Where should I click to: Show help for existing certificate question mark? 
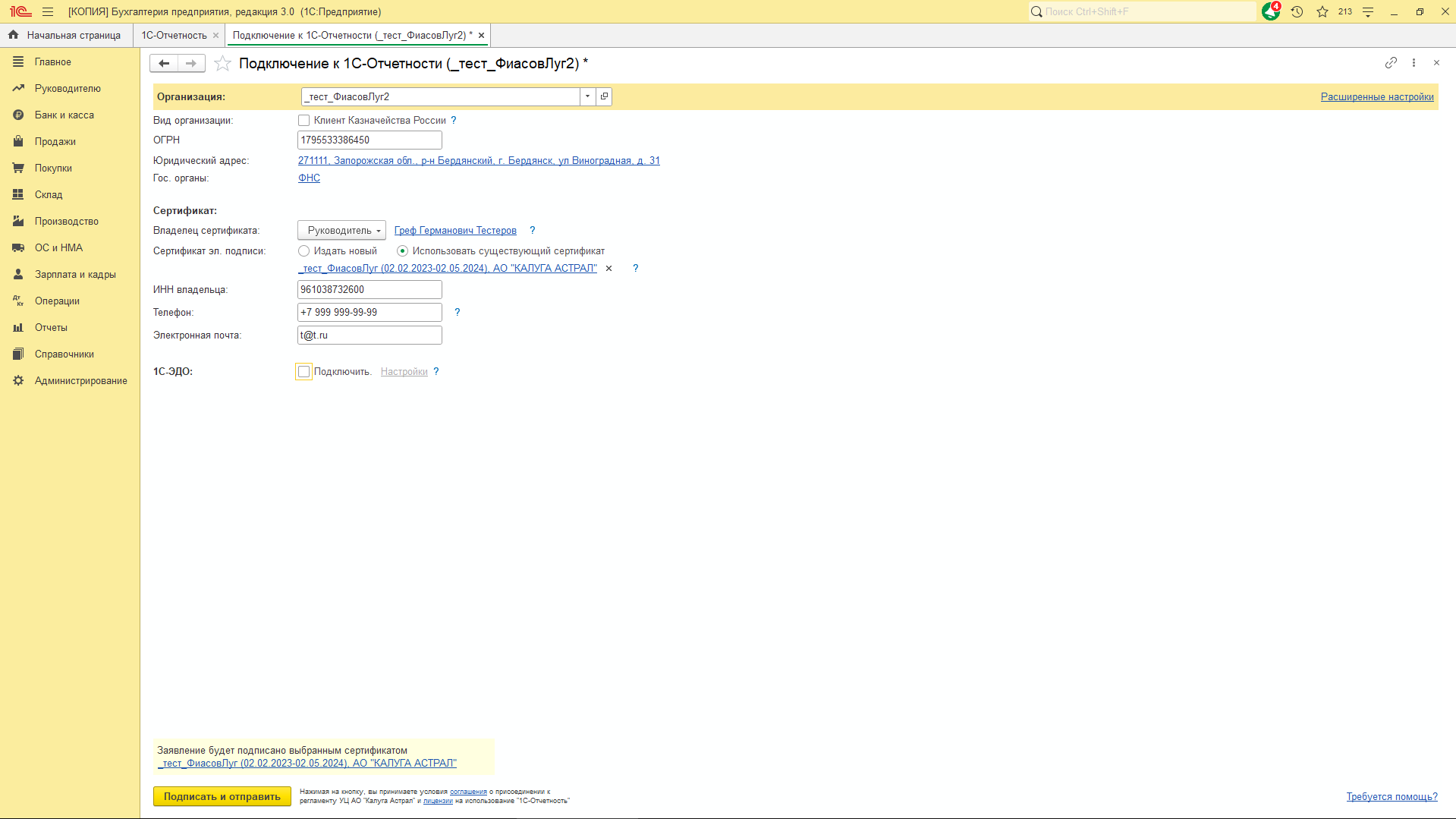pyautogui.click(x=636, y=268)
